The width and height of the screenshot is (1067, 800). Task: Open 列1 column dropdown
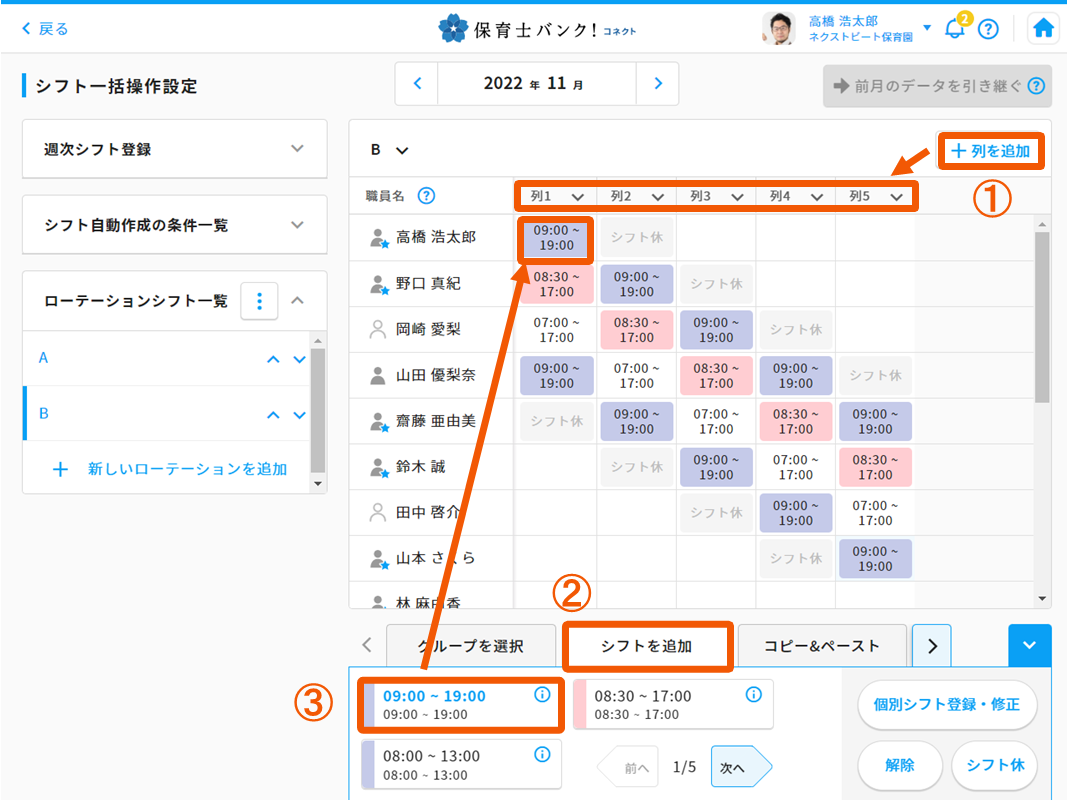pyautogui.click(x=556, y=197)
